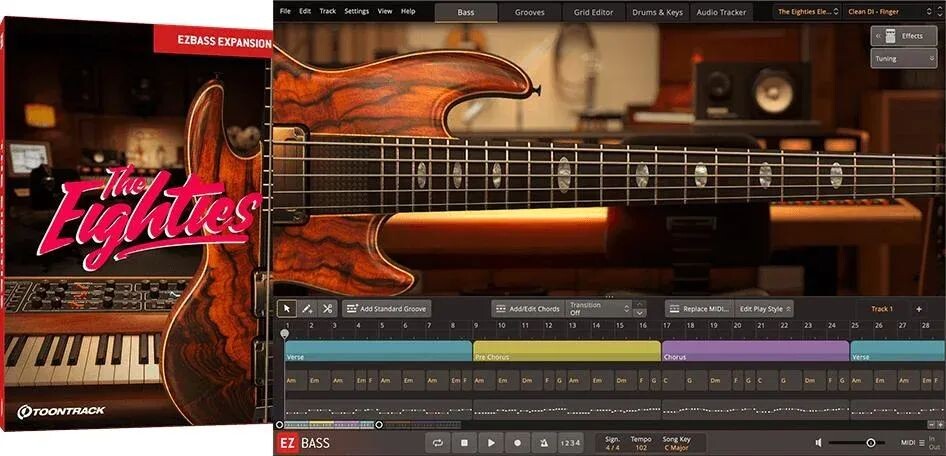Click the Dm chord at bar 11
Screen dimensions: 946x456
point(531,381)
